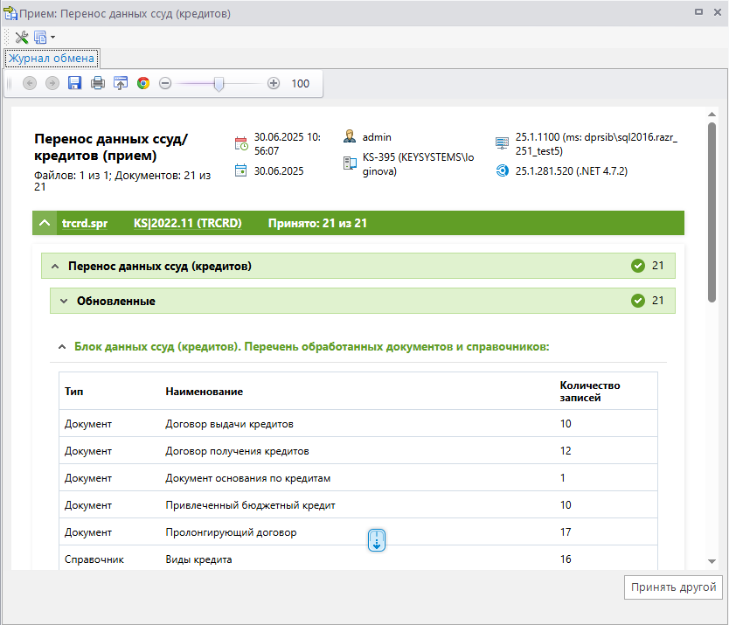The image size is (729, 625).
Task: Open report in Chrome browser icon
Action: pyautogui.click(x=143, y=83)
